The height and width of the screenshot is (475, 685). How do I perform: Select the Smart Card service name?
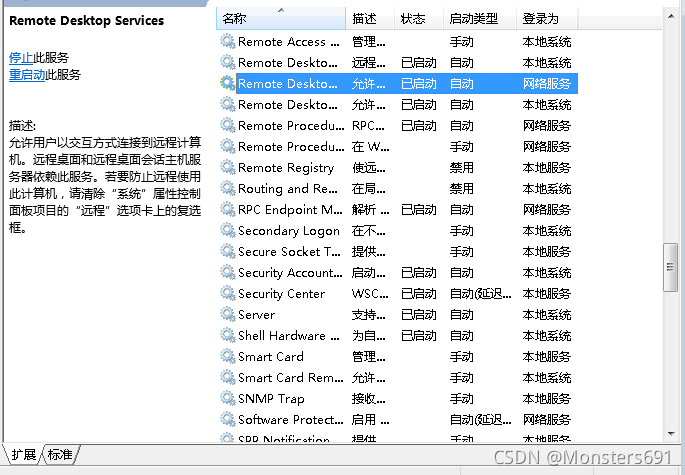point(271,357)
